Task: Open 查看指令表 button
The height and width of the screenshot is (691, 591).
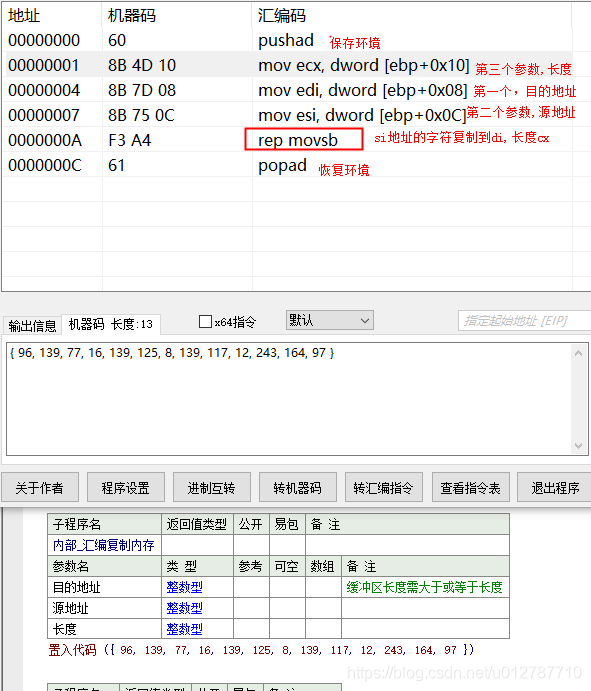Action: pyautogui.click(x=470, y=487)
